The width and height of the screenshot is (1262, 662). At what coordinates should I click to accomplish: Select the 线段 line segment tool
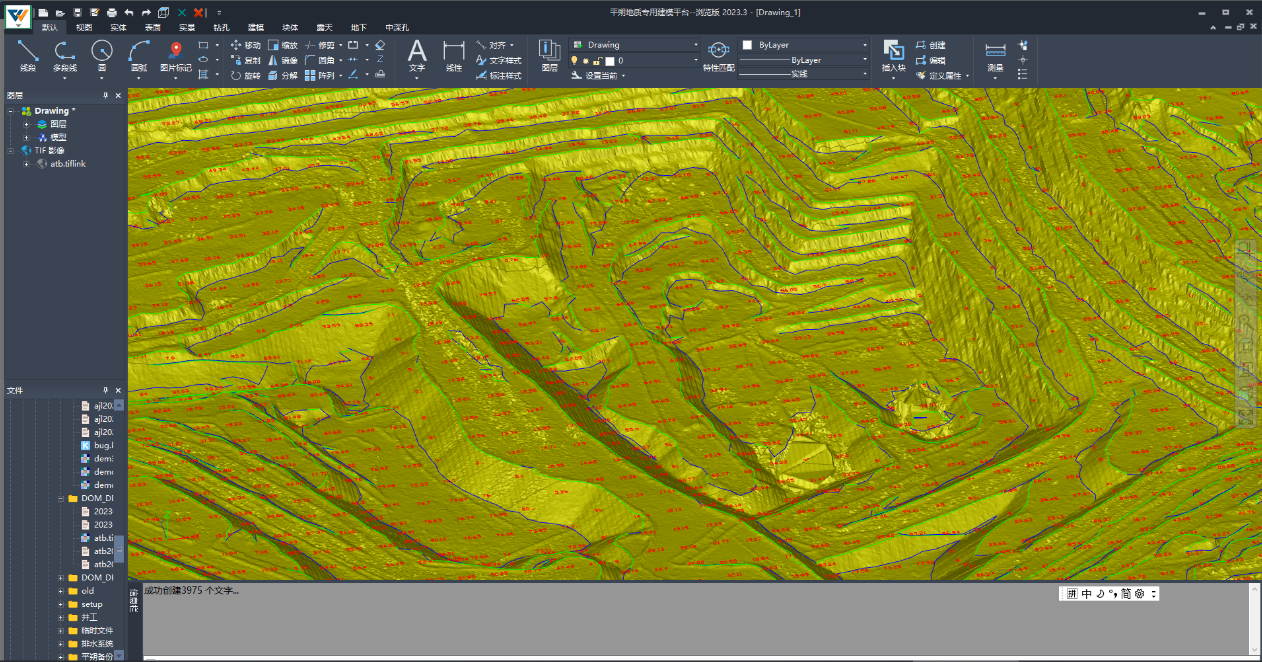pos(28,52)
